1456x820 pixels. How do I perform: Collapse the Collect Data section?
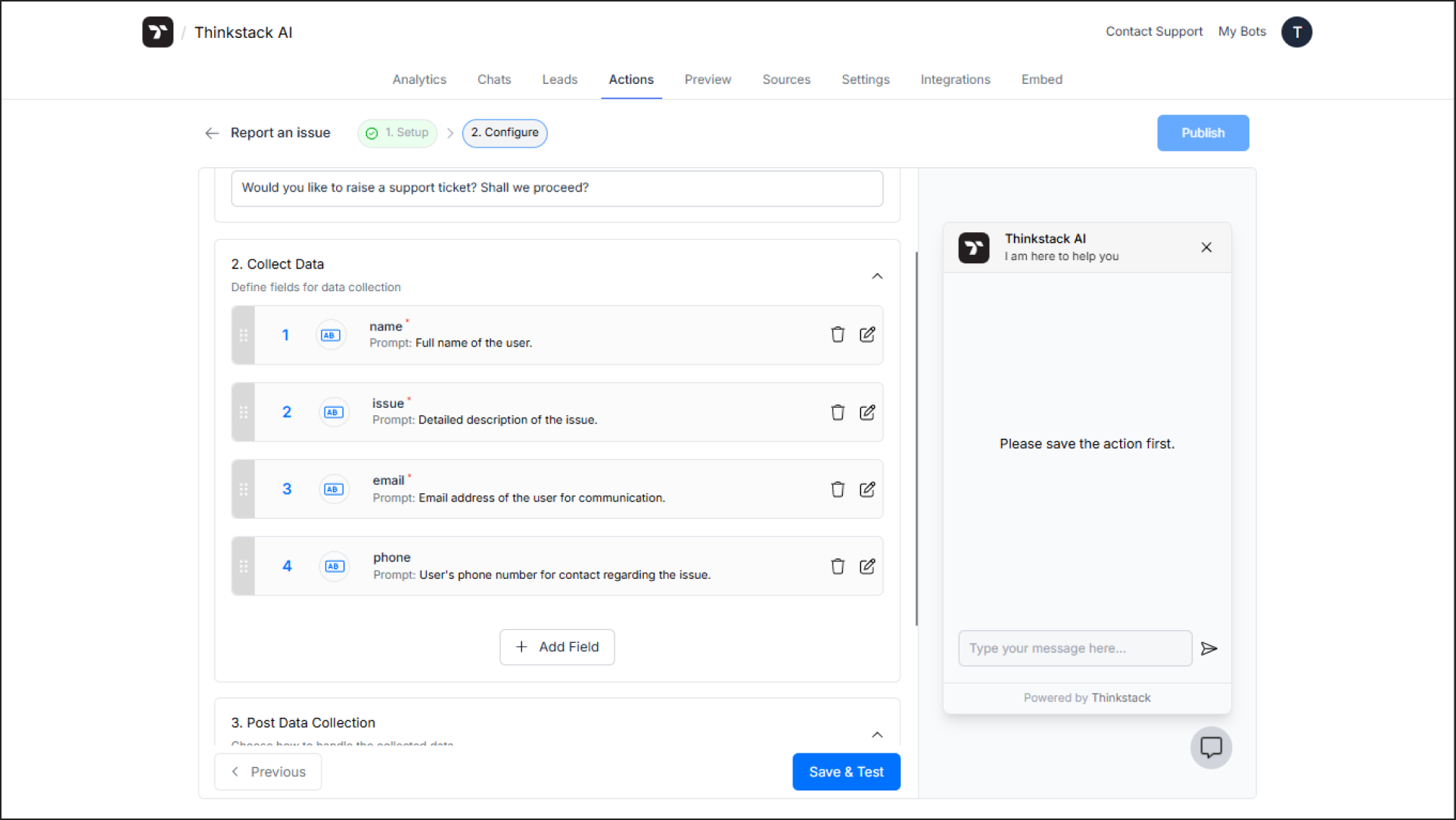(x=877, y=276)
